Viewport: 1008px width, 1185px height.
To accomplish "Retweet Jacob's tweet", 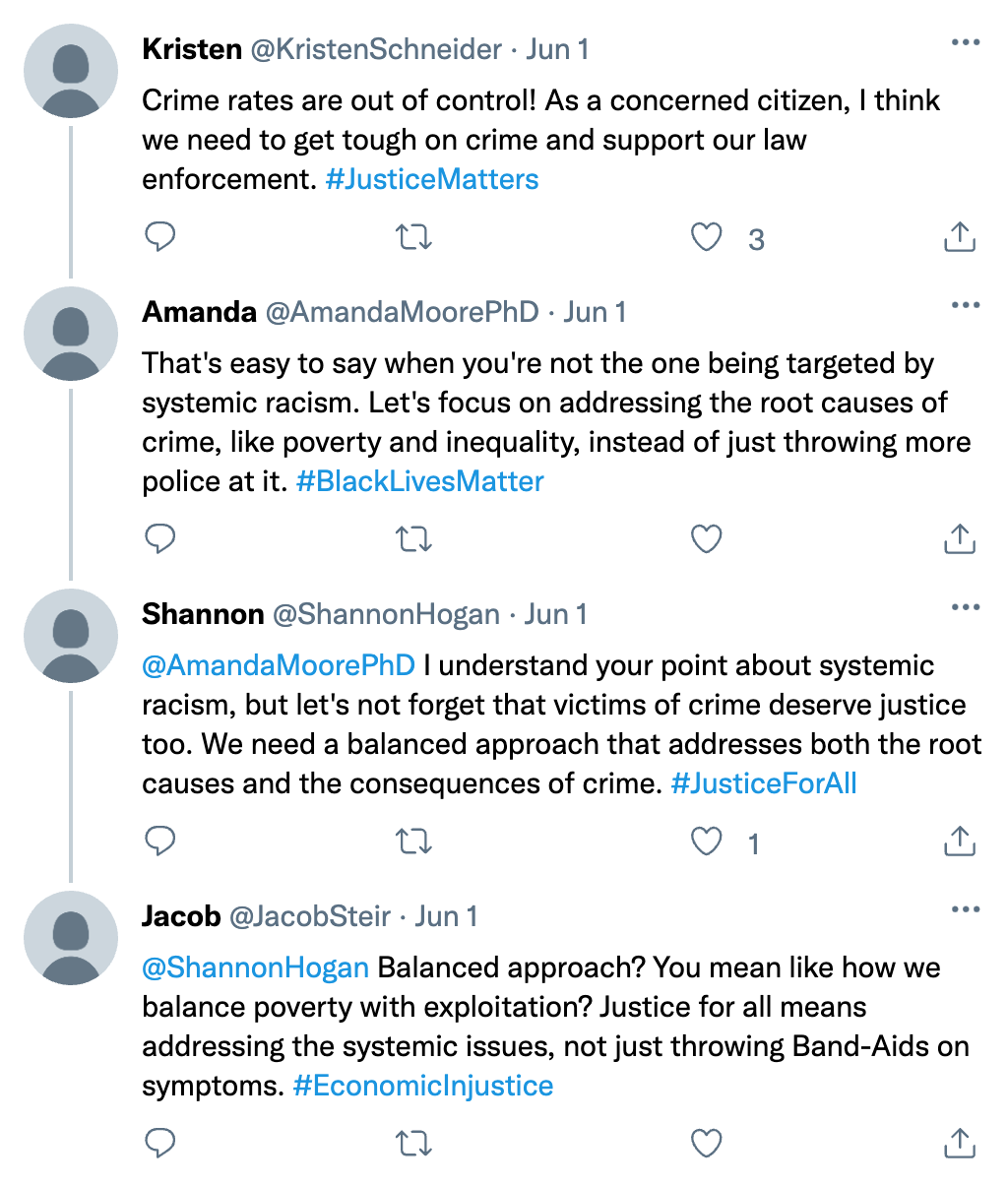I will [x=413, y=1143].
